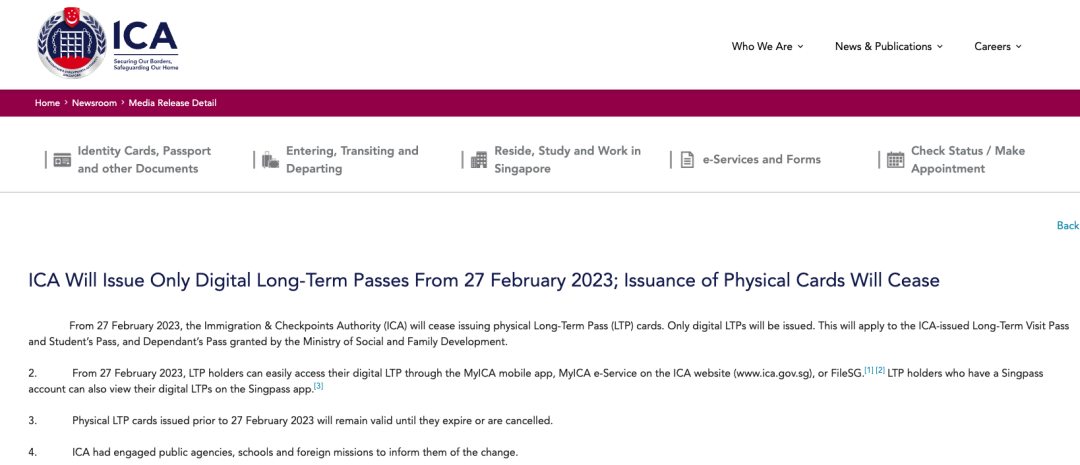Go to Home in the breadcrumb

click(x=47, y=103)
